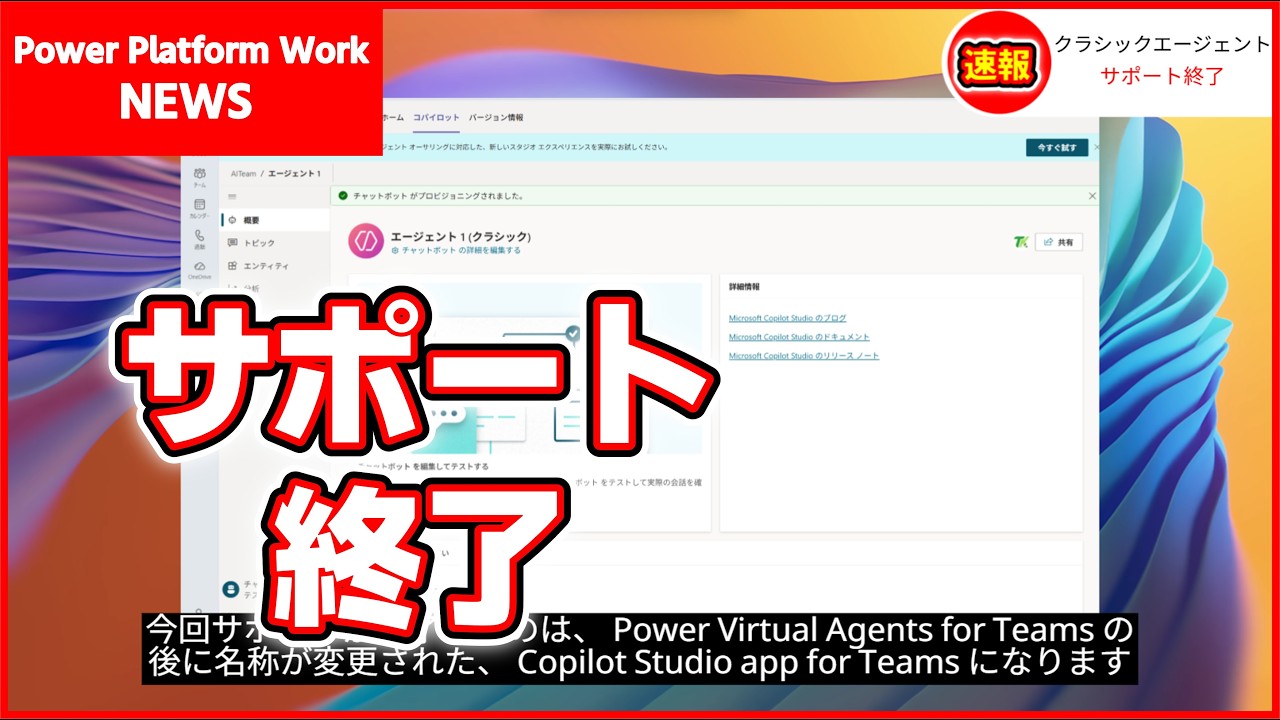Click the エージェント 1(クラシック) title
This screenshot has height=720, width=1280.
coord(460,237)
